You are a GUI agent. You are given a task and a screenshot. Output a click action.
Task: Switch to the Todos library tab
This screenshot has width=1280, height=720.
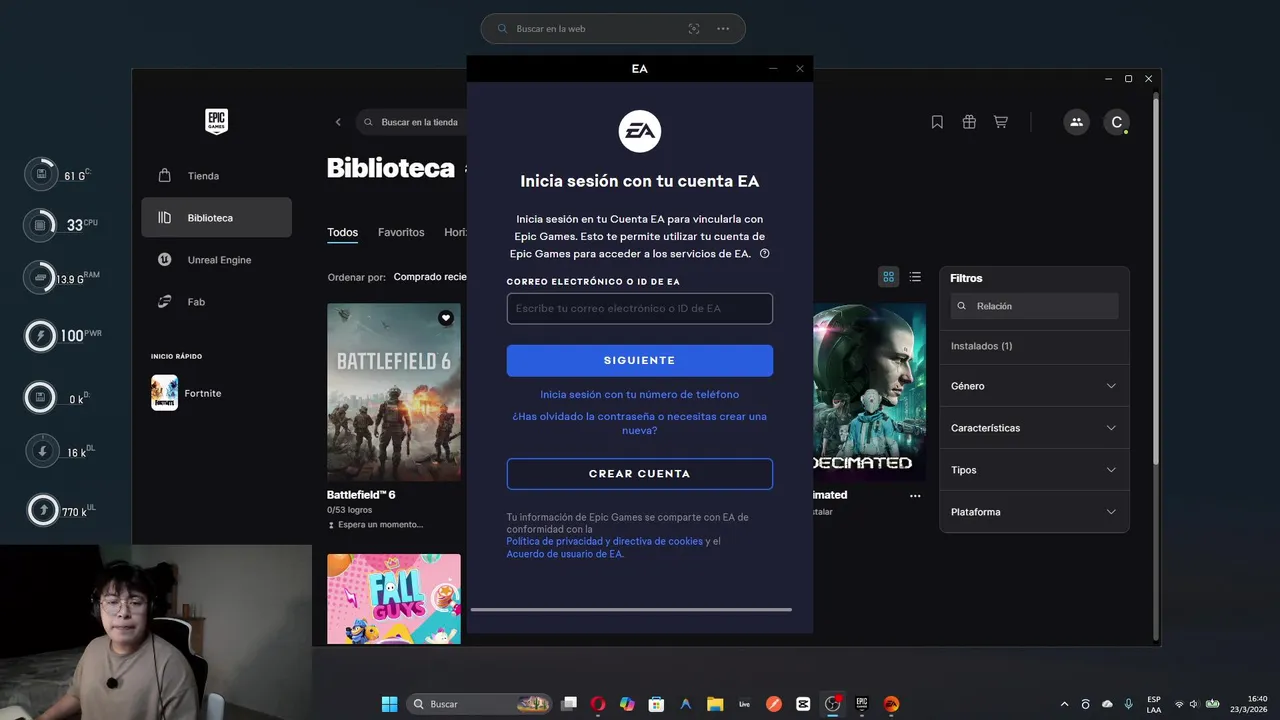(342, 232)
